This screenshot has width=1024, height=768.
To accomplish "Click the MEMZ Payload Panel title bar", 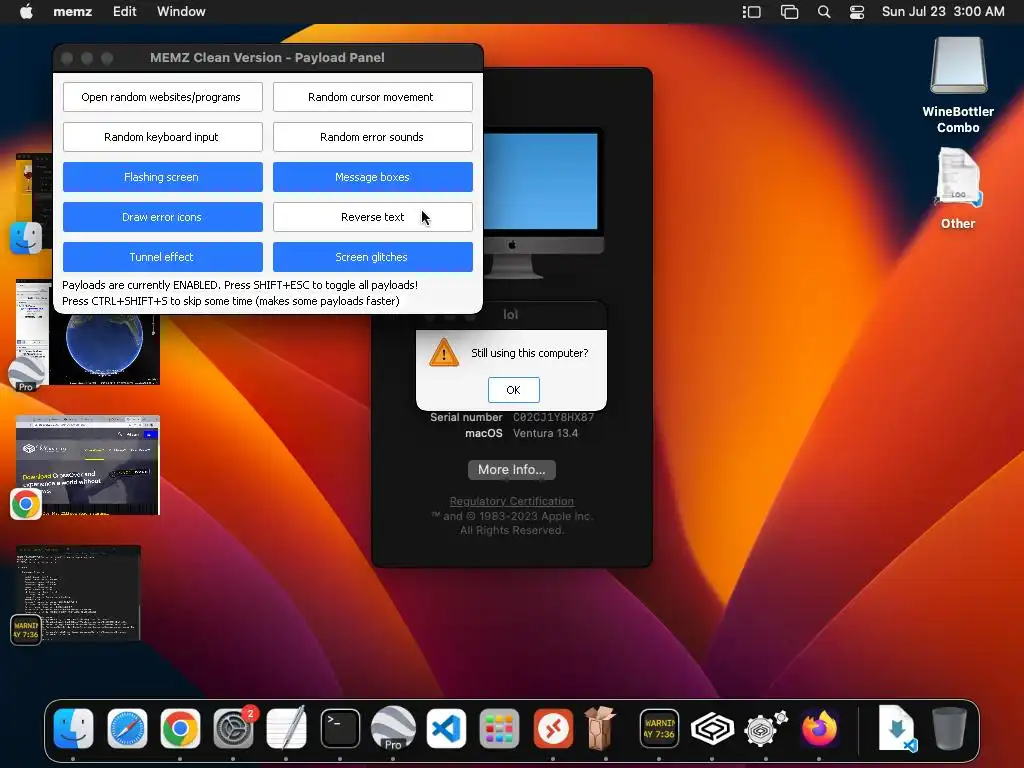I will 268,57.
